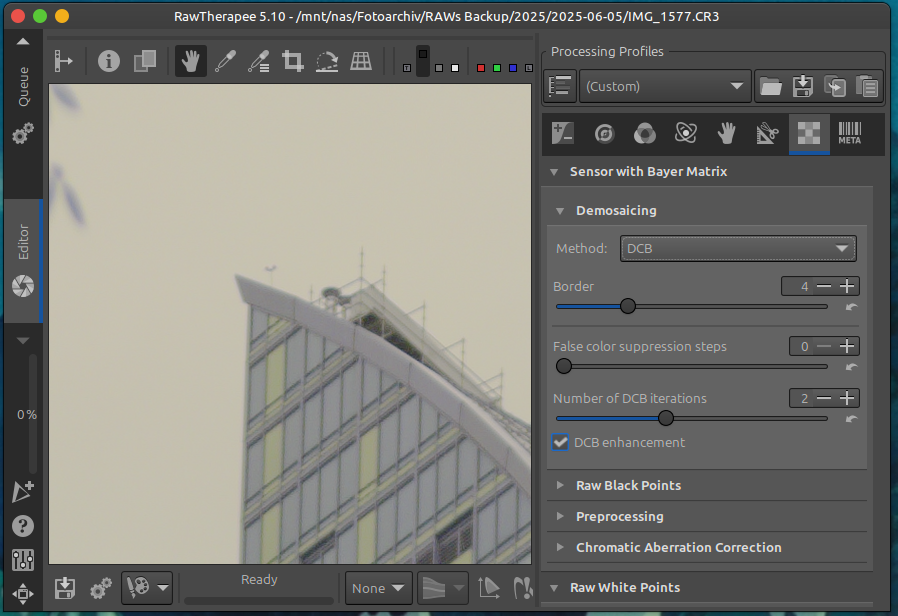Screen dimensions: 898x616
Task: Select the Perspective correction tool
Action: [361, 61]
